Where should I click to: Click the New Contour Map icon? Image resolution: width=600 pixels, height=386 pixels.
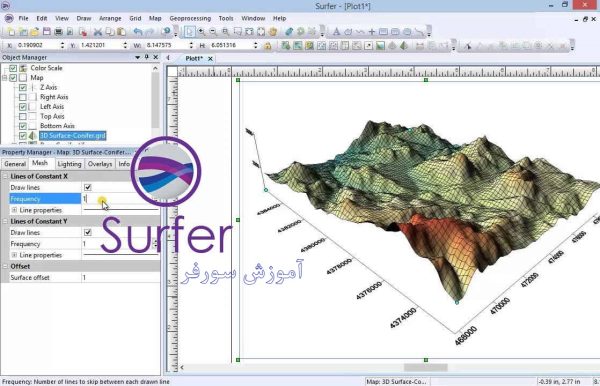click(x=297, y=46)
